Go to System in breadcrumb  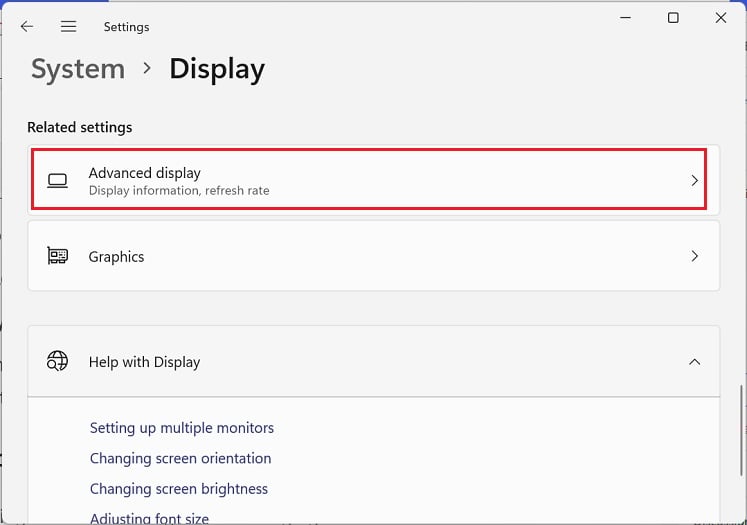click(x=78, y=69)
